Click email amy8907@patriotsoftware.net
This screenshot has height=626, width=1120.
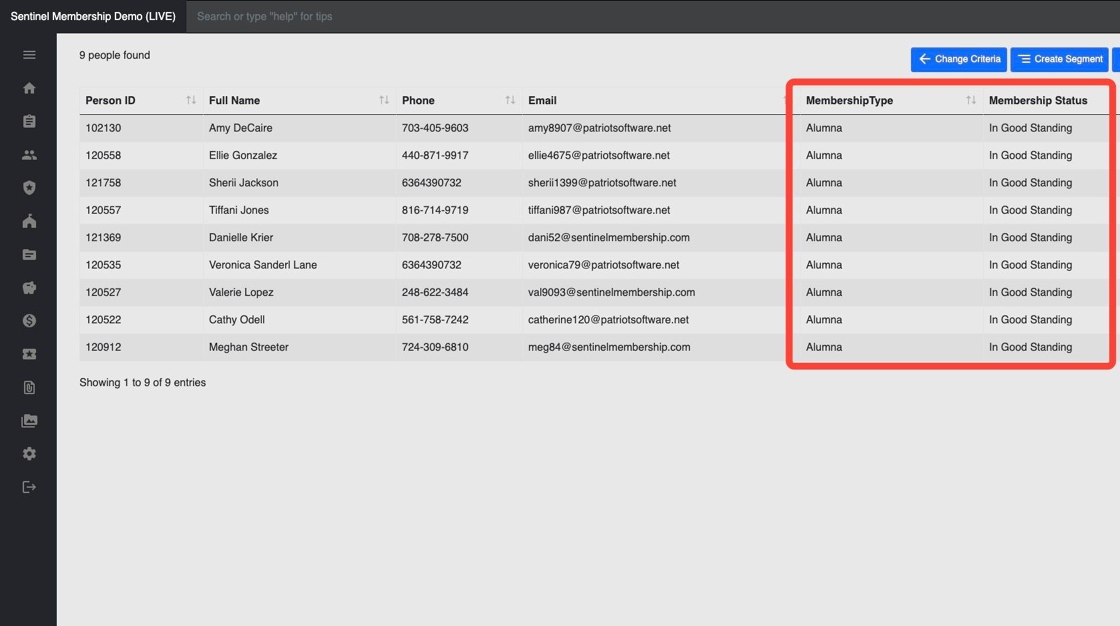click(x=599, y=128)
